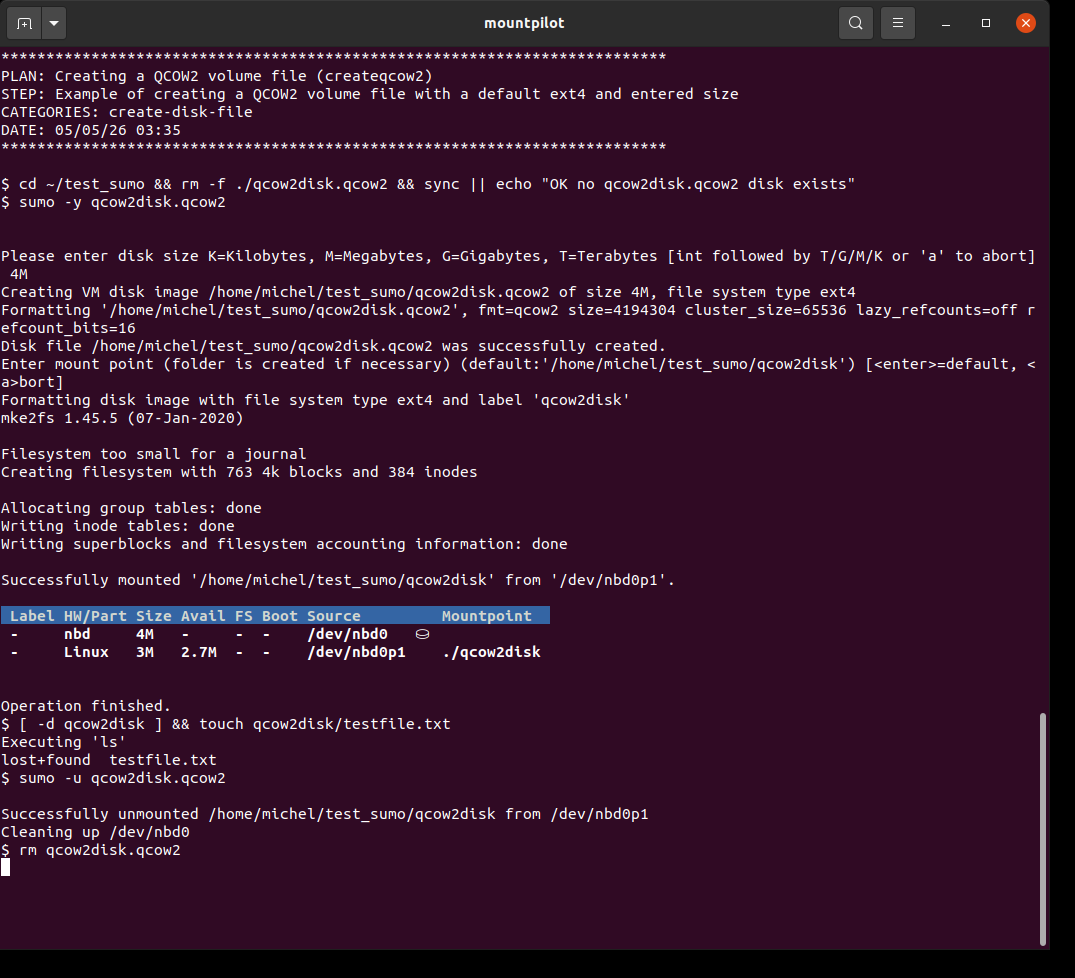Click 'CATEGORIES: create-disk-file' line
Viewport: 1075px width, 978px height.
[x=127, y=112]
